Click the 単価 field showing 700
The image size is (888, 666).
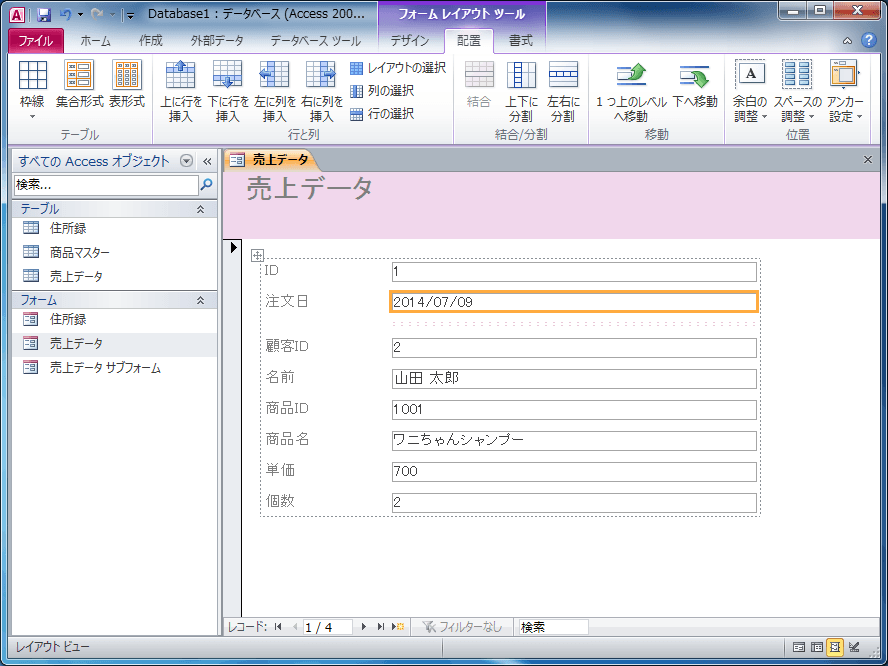coord(574,472)
